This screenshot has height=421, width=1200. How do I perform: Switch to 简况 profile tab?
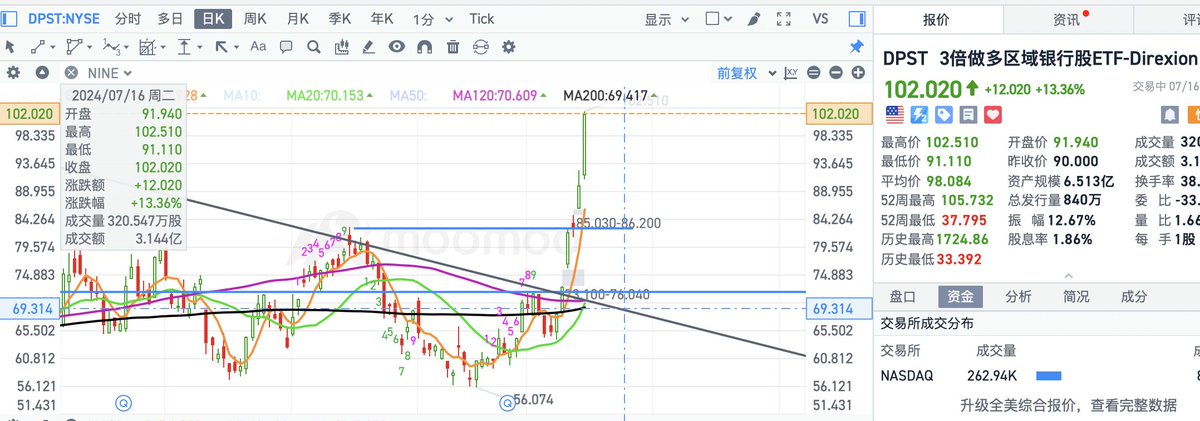[1077, 296]
